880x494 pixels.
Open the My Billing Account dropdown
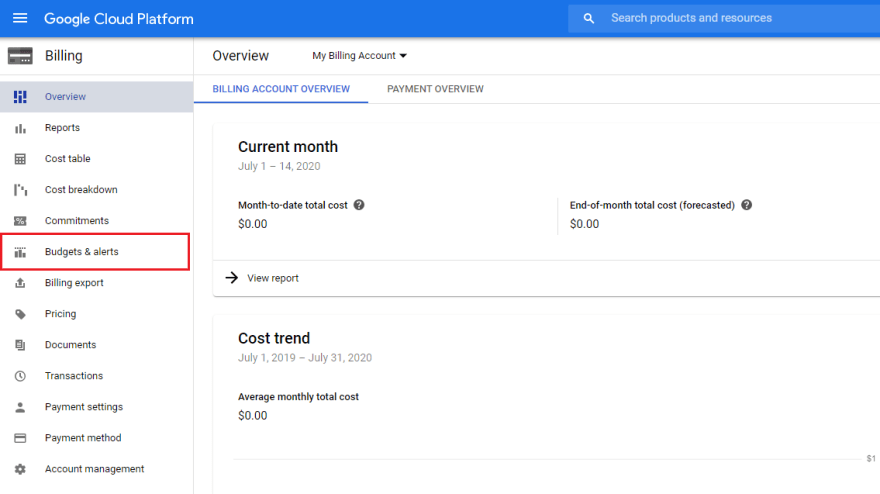[359, 56]
